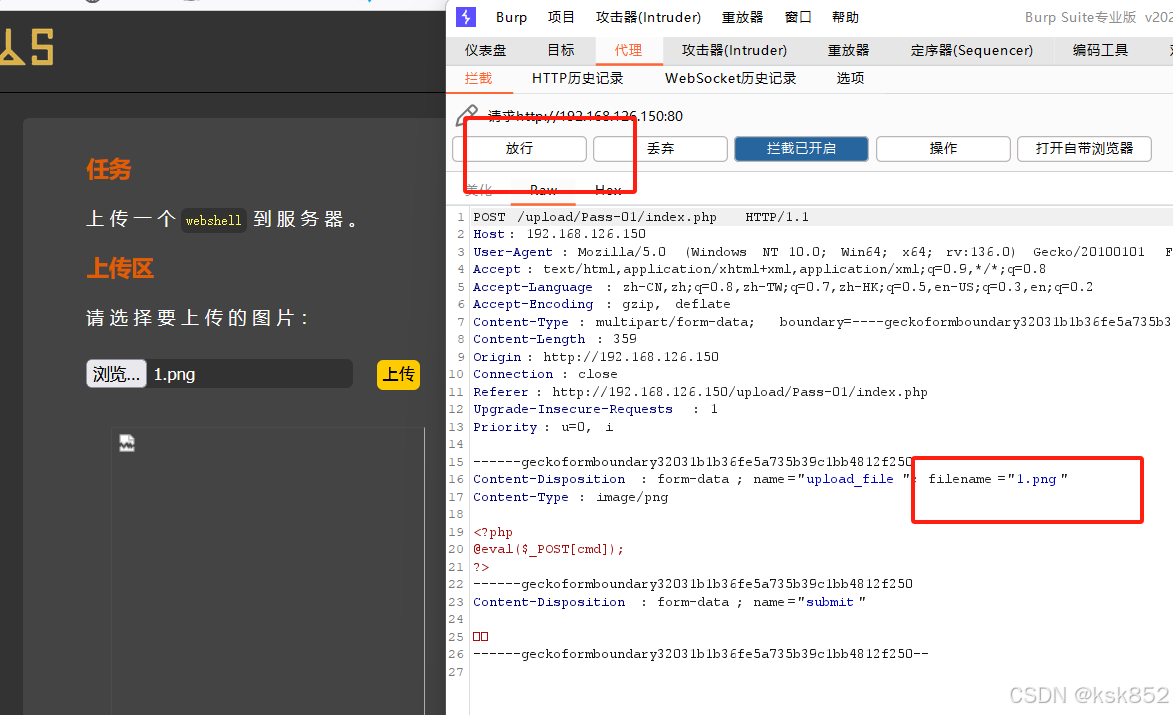Click the name="submit" form-data line
Viewport: 1173px width, 715px height.
pos(669,602)
